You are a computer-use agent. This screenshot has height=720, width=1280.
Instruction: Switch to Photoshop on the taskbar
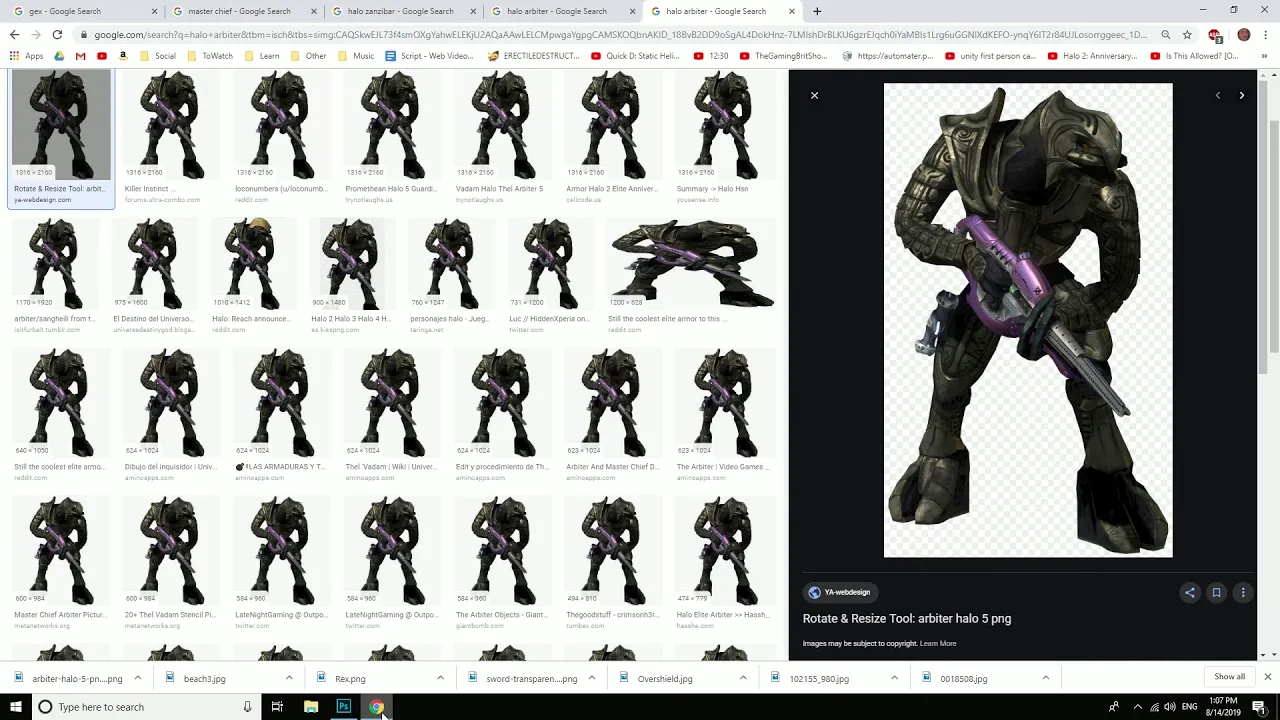[344, 707]
